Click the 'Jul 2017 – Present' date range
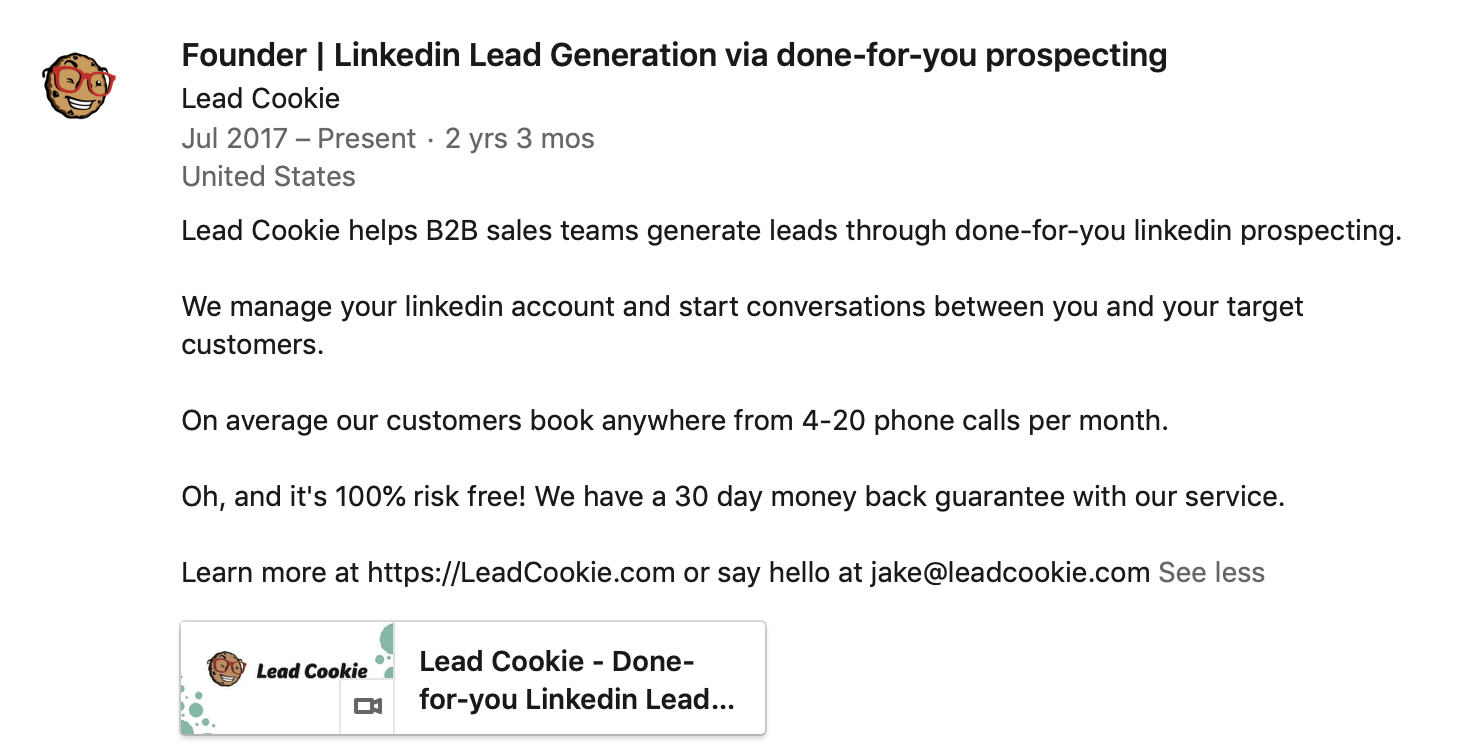Viewport: 1458px width, 754px height. coord(298,139)
